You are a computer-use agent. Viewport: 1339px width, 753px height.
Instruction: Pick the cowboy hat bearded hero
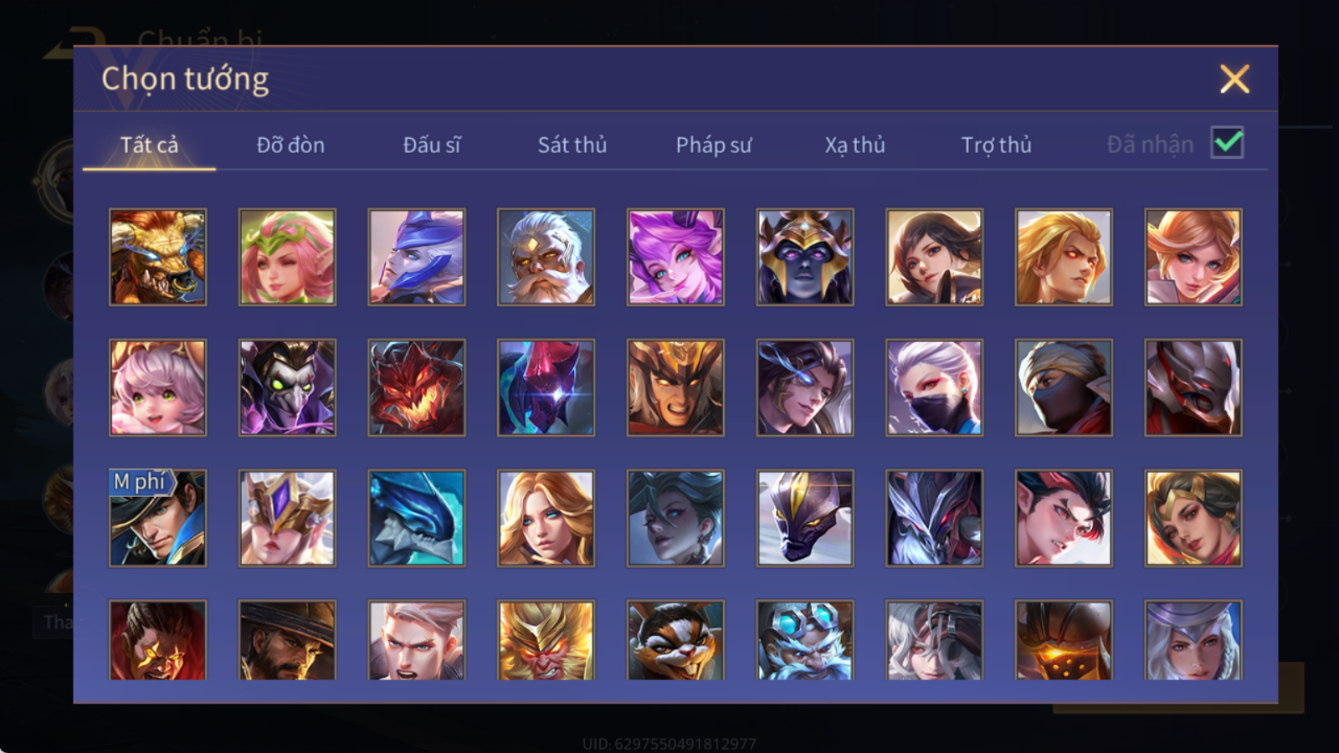pyautogui.click(x=287, y=640)
